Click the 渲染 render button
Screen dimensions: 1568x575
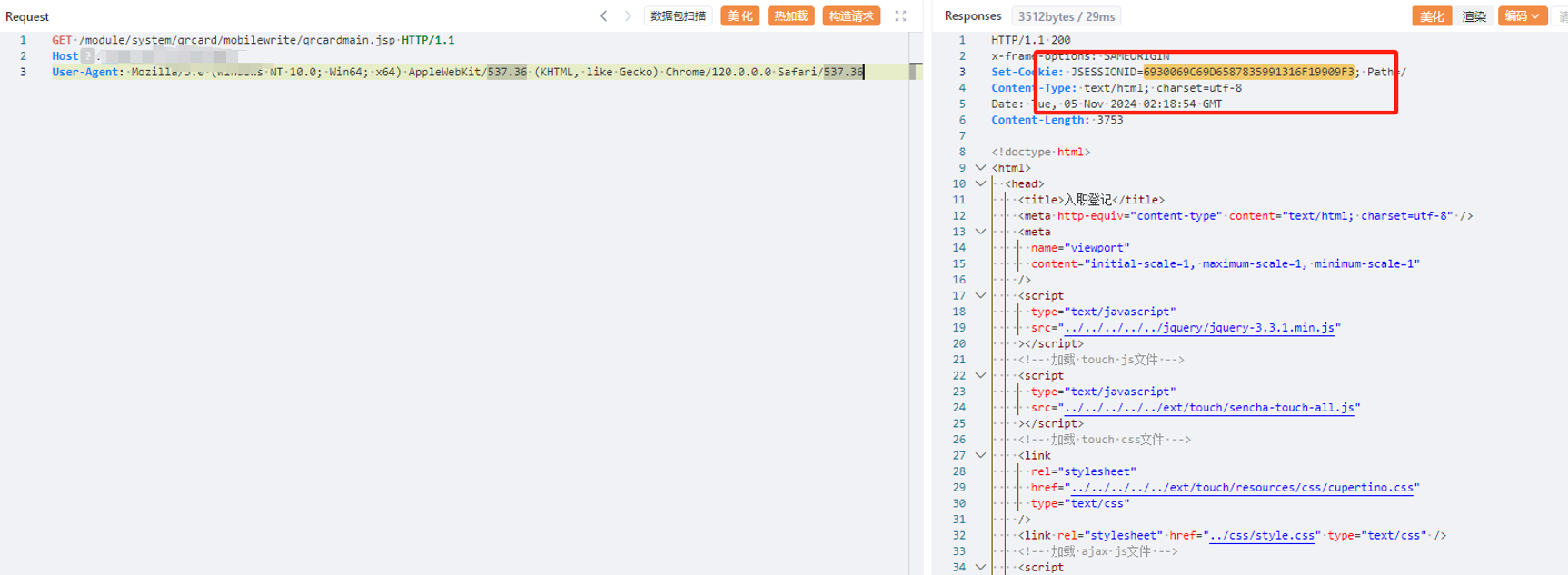point(1474,16)
